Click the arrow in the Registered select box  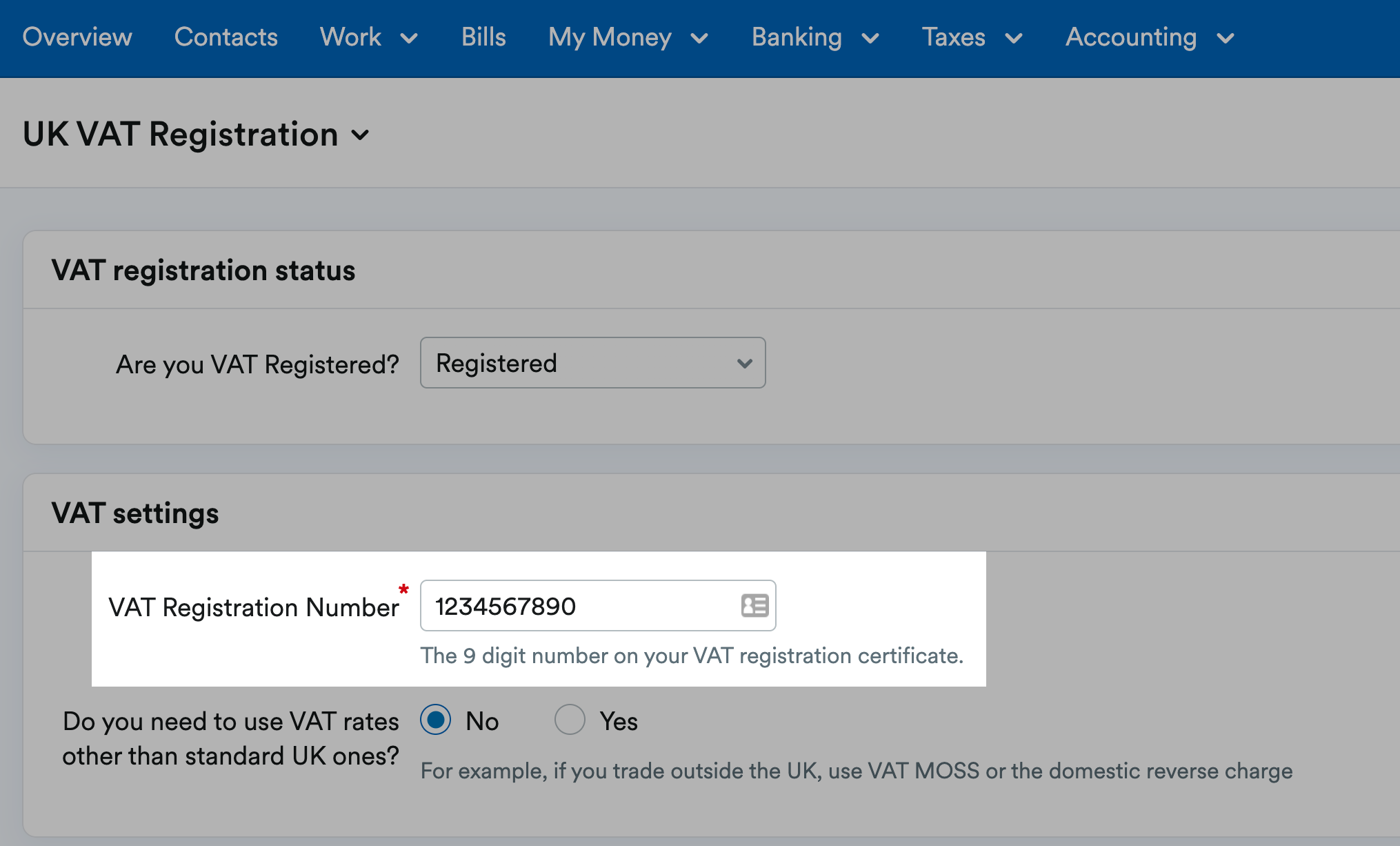744,364
